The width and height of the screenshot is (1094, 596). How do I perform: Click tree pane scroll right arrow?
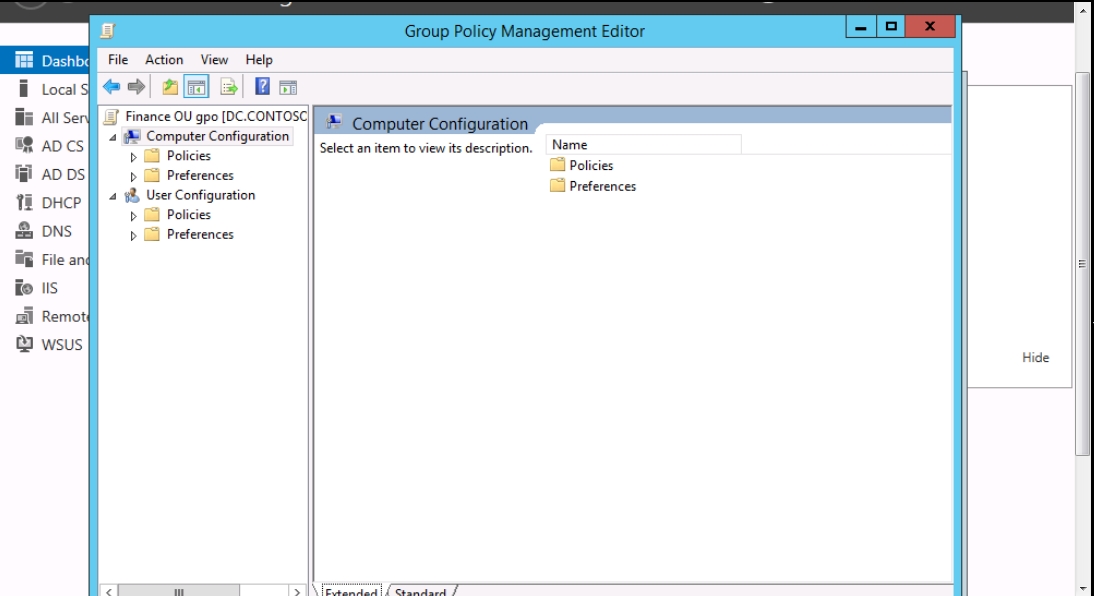click(297, 591)
